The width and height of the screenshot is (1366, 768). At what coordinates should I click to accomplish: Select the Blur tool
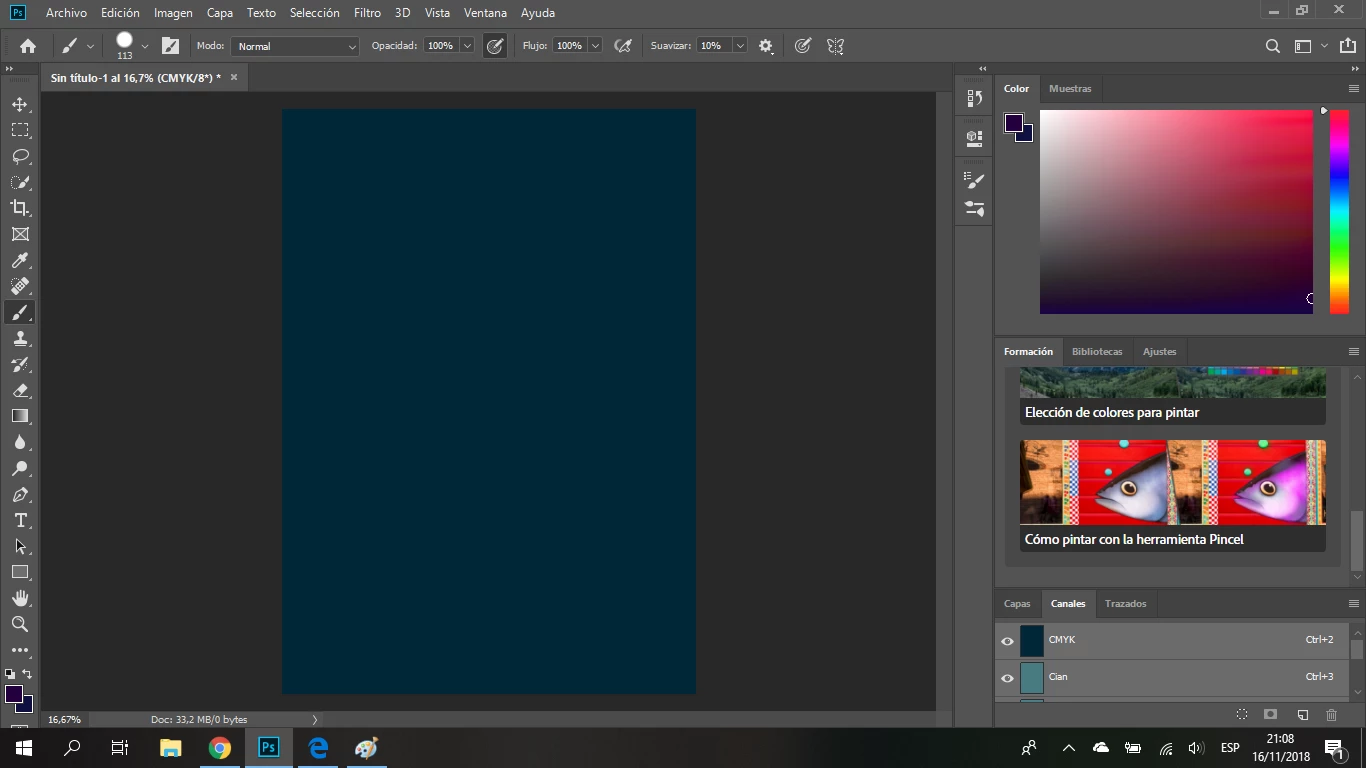point(20,442)
